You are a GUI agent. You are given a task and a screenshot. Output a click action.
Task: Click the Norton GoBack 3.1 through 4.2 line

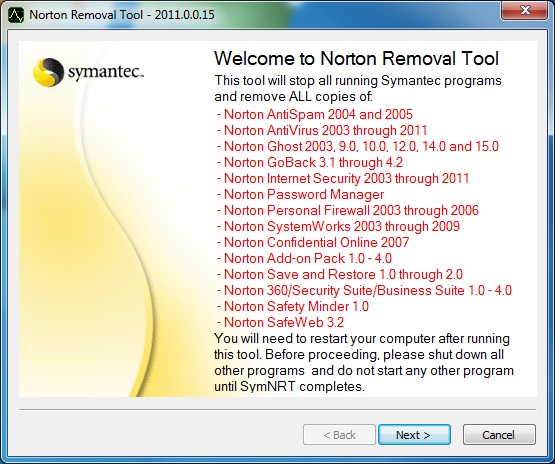coord(310,162)
